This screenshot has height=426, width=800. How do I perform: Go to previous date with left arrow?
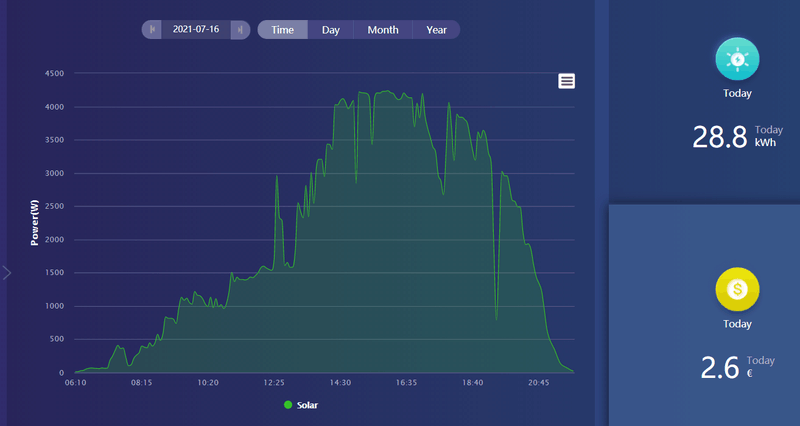point(152,30)
